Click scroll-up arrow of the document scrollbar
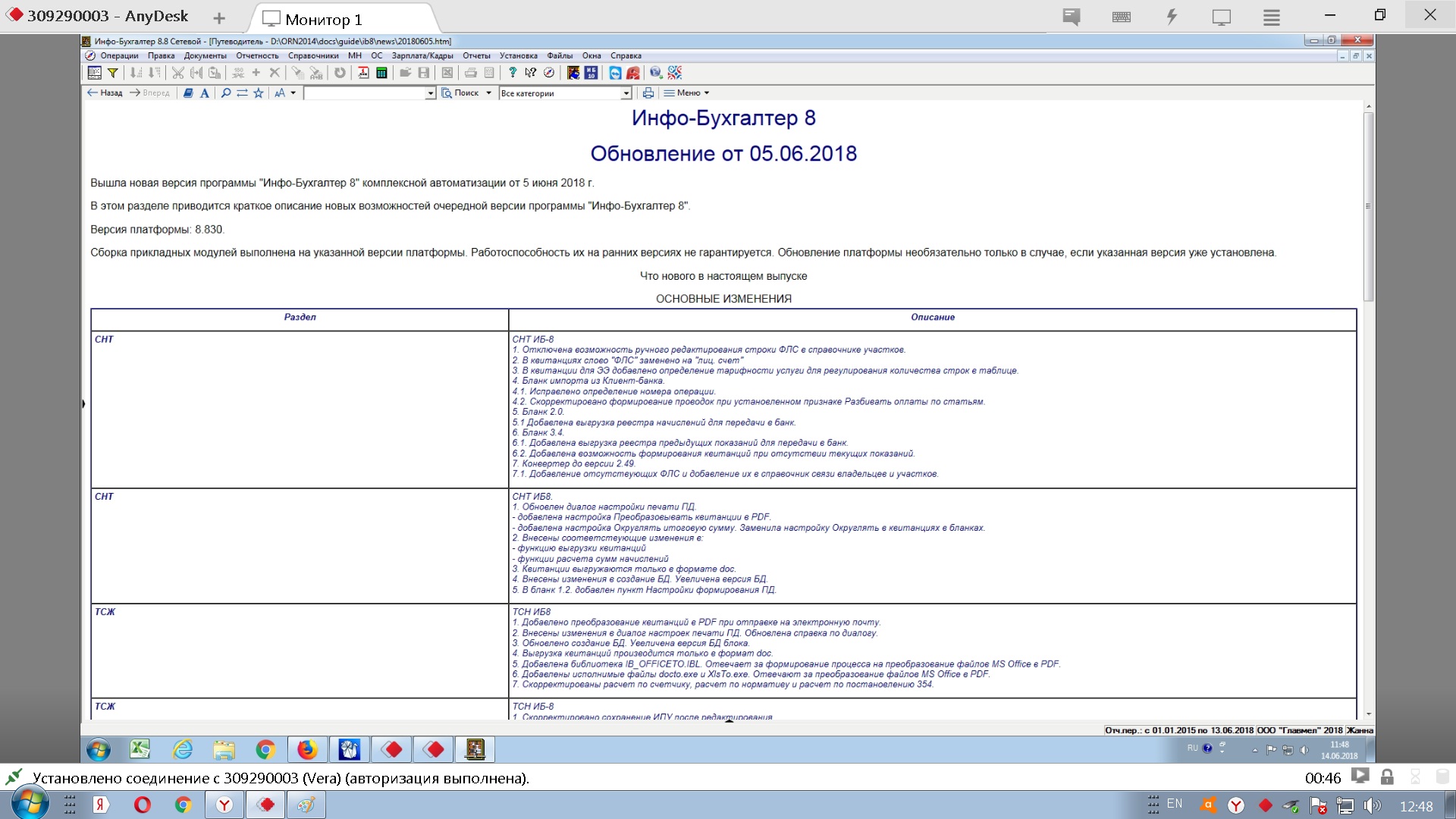Image resolution: width=1456 pixels, height=819 pixels. coord(1368,106)
